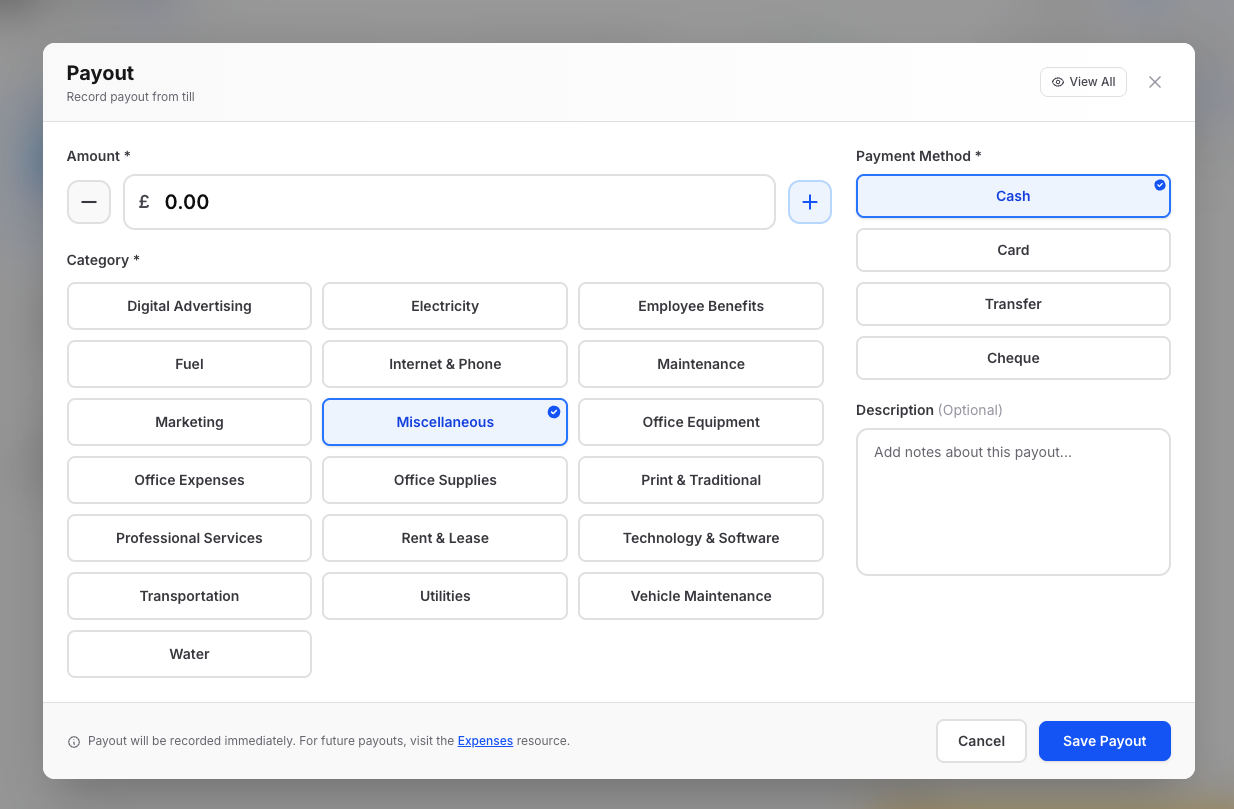
Task: Select Card as payment method
Action: click(x=1013, y=250)
